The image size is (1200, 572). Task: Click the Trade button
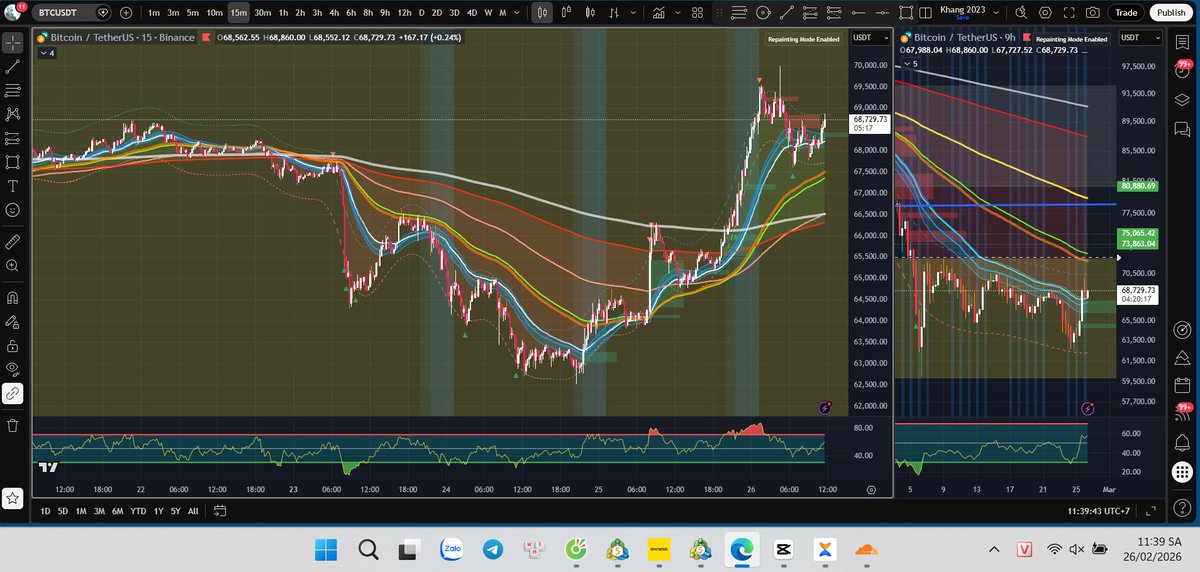click(x=1127, y=13)
